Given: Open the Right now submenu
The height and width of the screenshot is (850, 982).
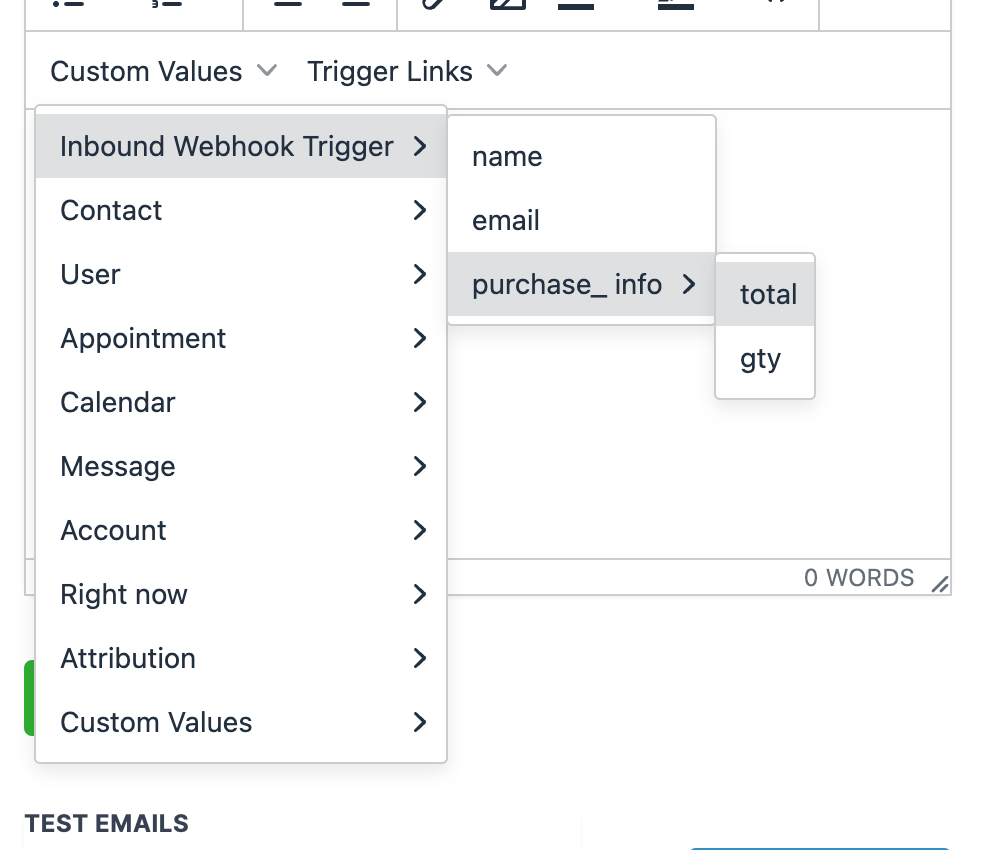Looking at the screenshot, I should click(124, 594).
